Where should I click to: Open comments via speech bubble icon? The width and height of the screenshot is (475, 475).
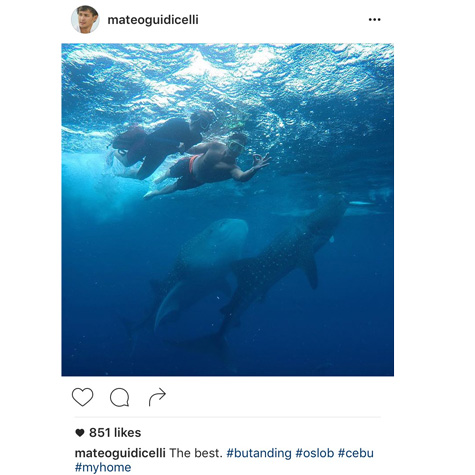119,397
